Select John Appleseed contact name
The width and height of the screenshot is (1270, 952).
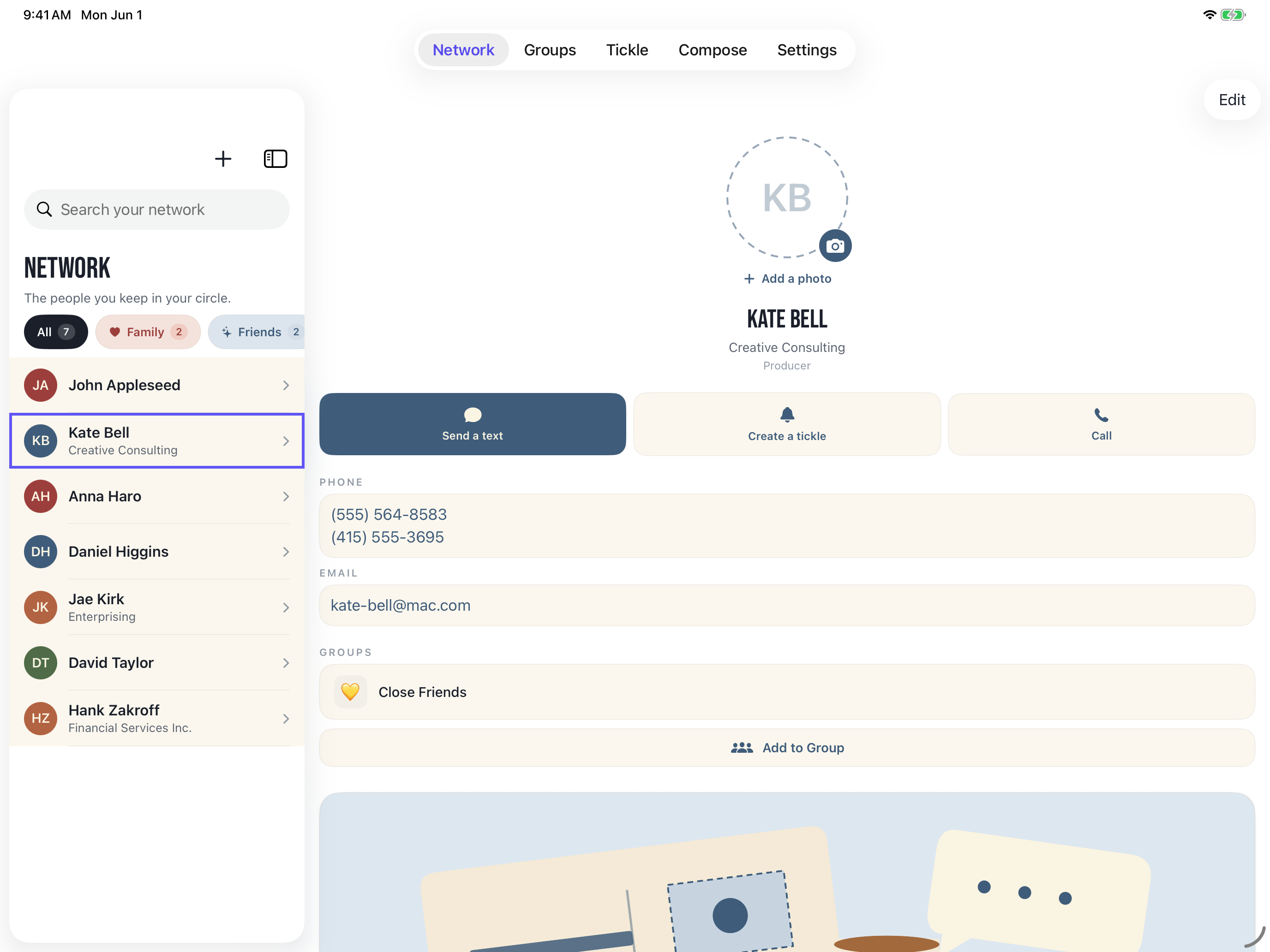tap(125, 385)
